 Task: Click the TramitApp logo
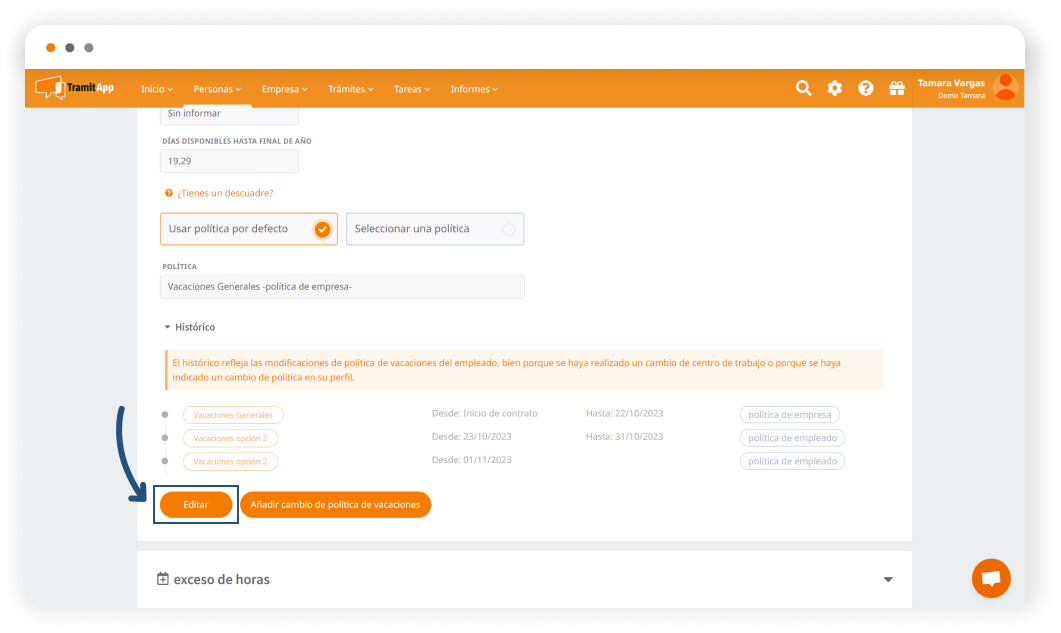pos(75,88)
